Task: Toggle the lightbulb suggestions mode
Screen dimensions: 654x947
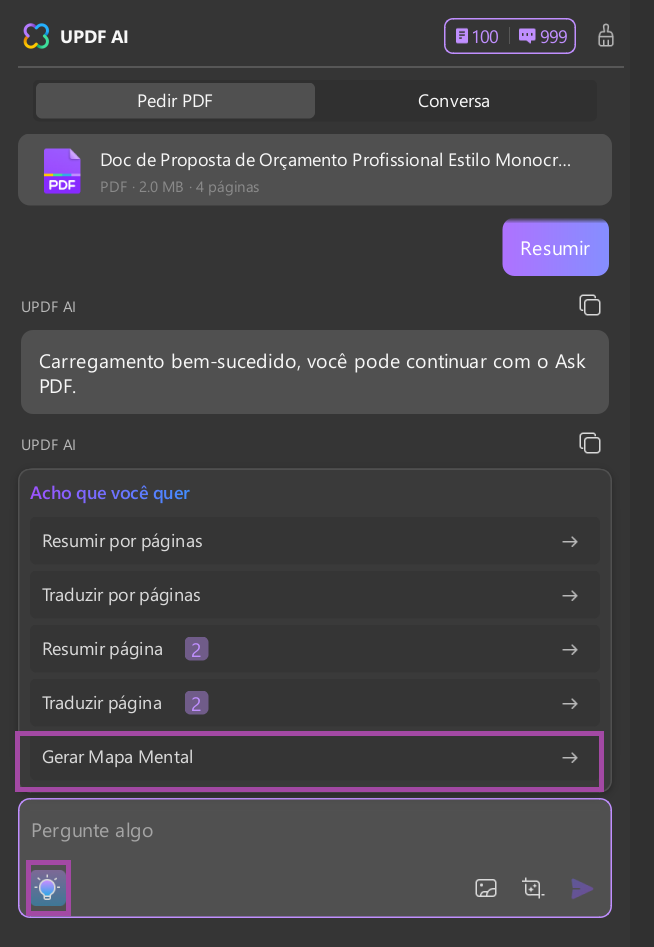Action: (46, 887)
